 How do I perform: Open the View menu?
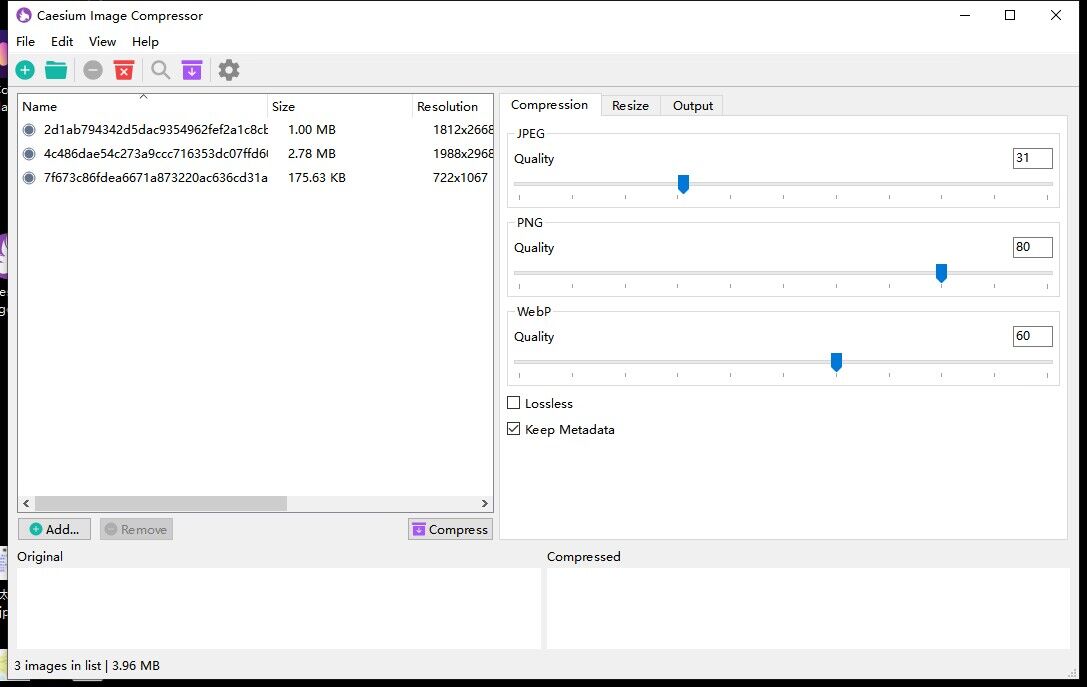tap(103, 42)
